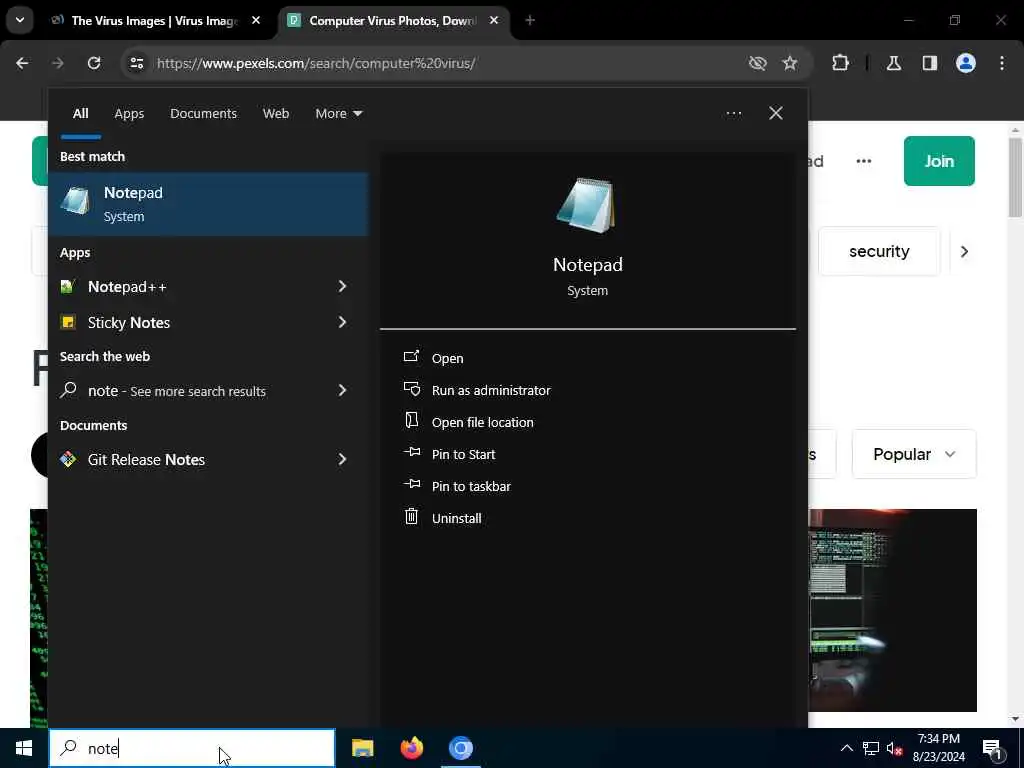
Task: Open the Windows Start menu
Action: click(24, 748)
